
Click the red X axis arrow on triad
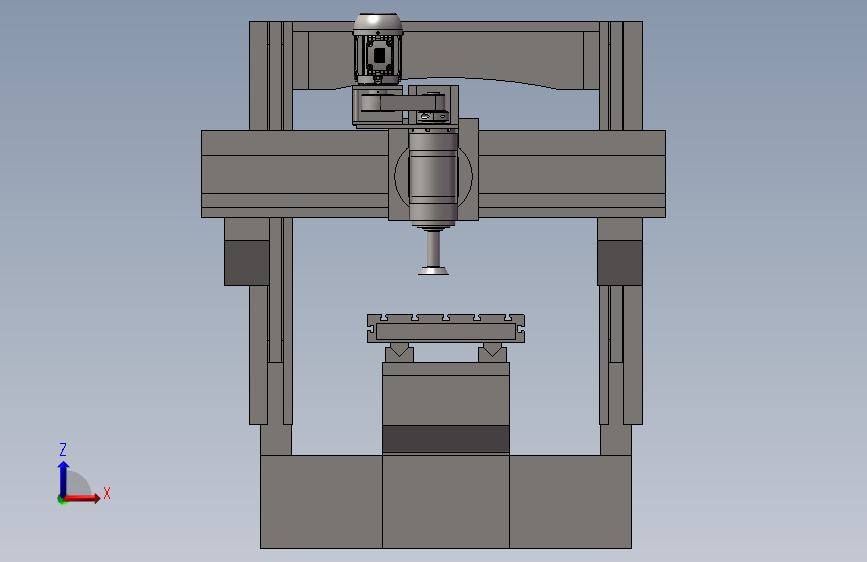[82, 498]
